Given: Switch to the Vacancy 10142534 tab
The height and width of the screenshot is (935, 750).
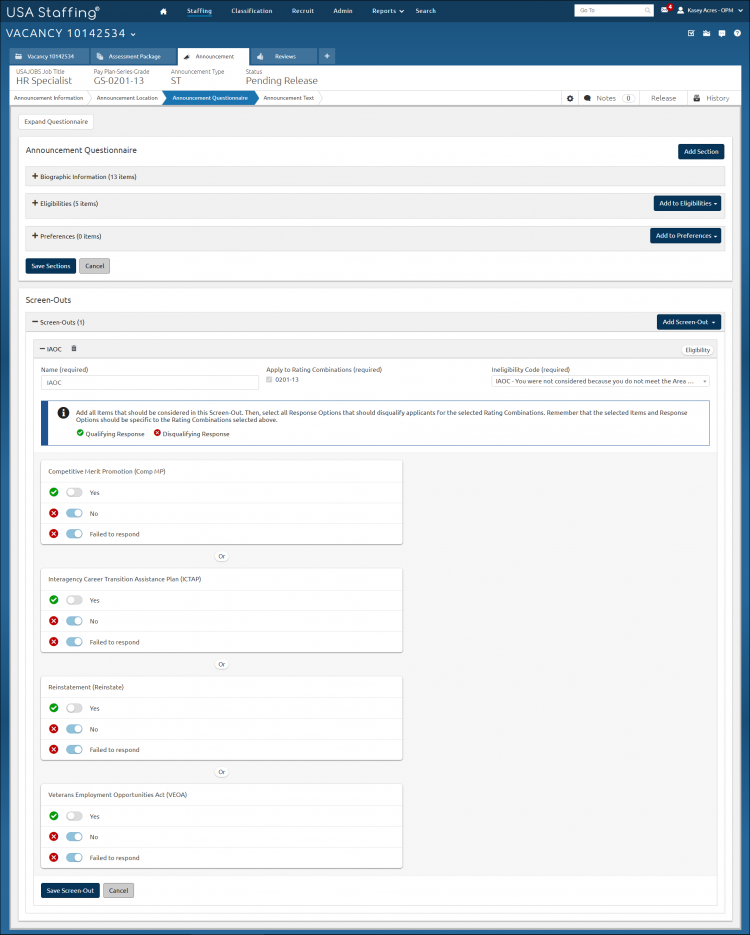Looking at the screenshot, I should (49, 57).
